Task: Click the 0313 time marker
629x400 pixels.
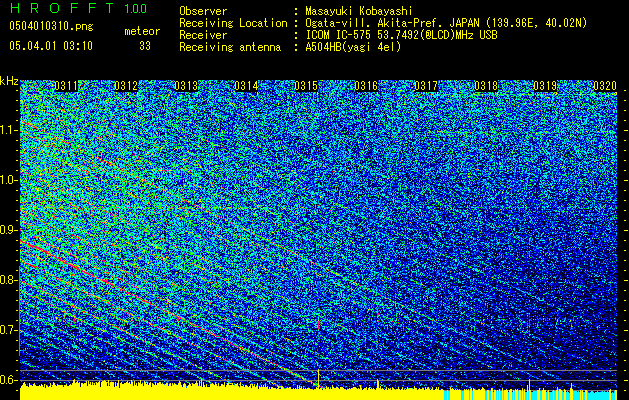Action: click(186, 86)
